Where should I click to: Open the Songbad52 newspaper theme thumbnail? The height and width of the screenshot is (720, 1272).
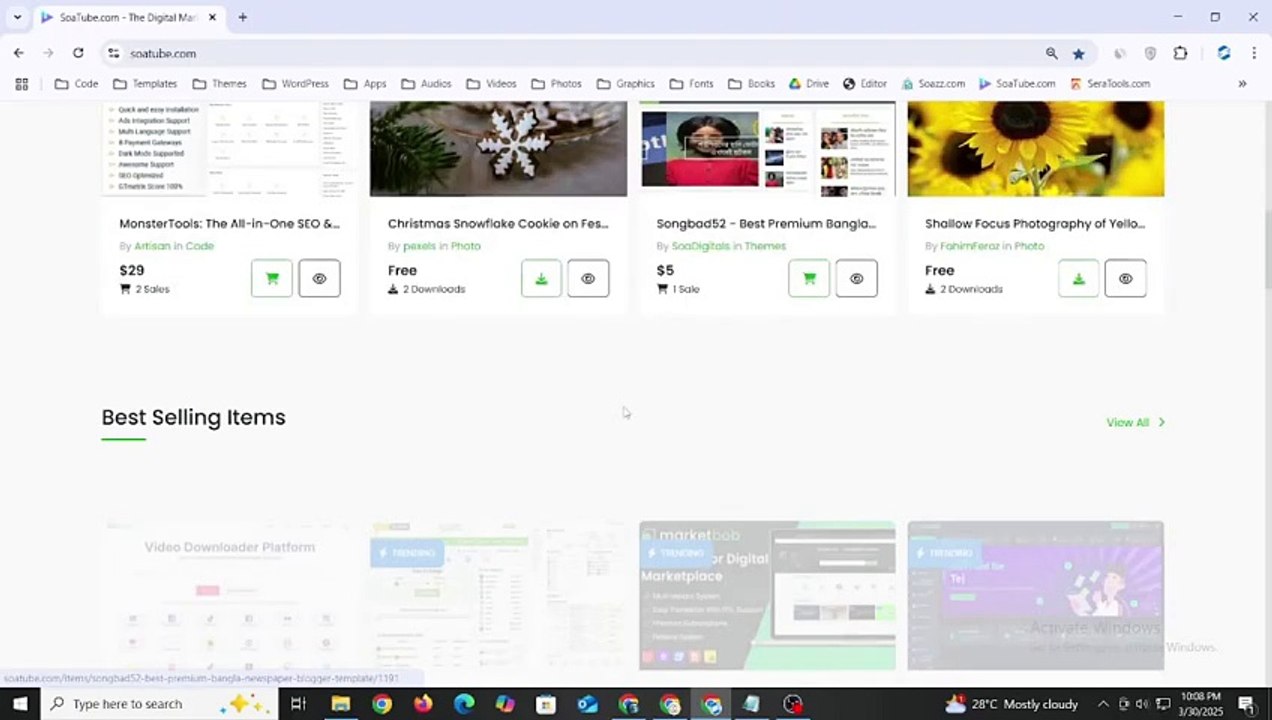coord(767,149)
